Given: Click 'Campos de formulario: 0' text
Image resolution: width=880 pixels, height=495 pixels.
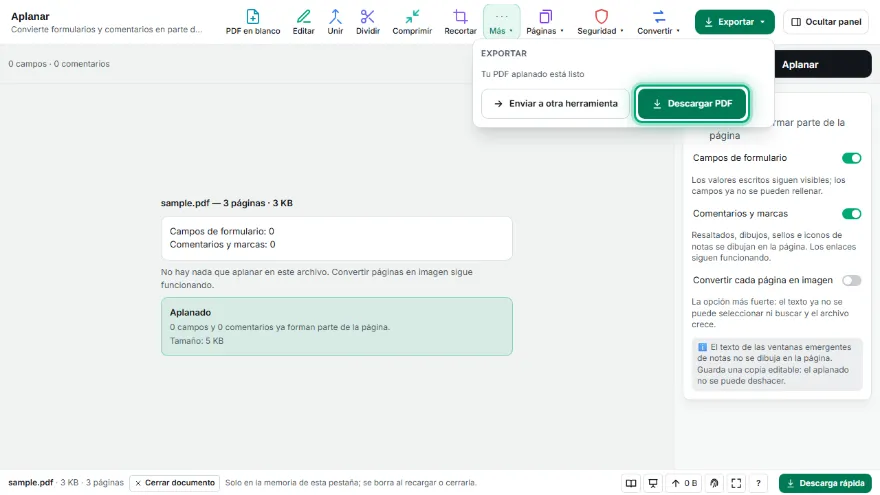Looking at the screenshot, I should pyautogui.click(x=222, y=231).
